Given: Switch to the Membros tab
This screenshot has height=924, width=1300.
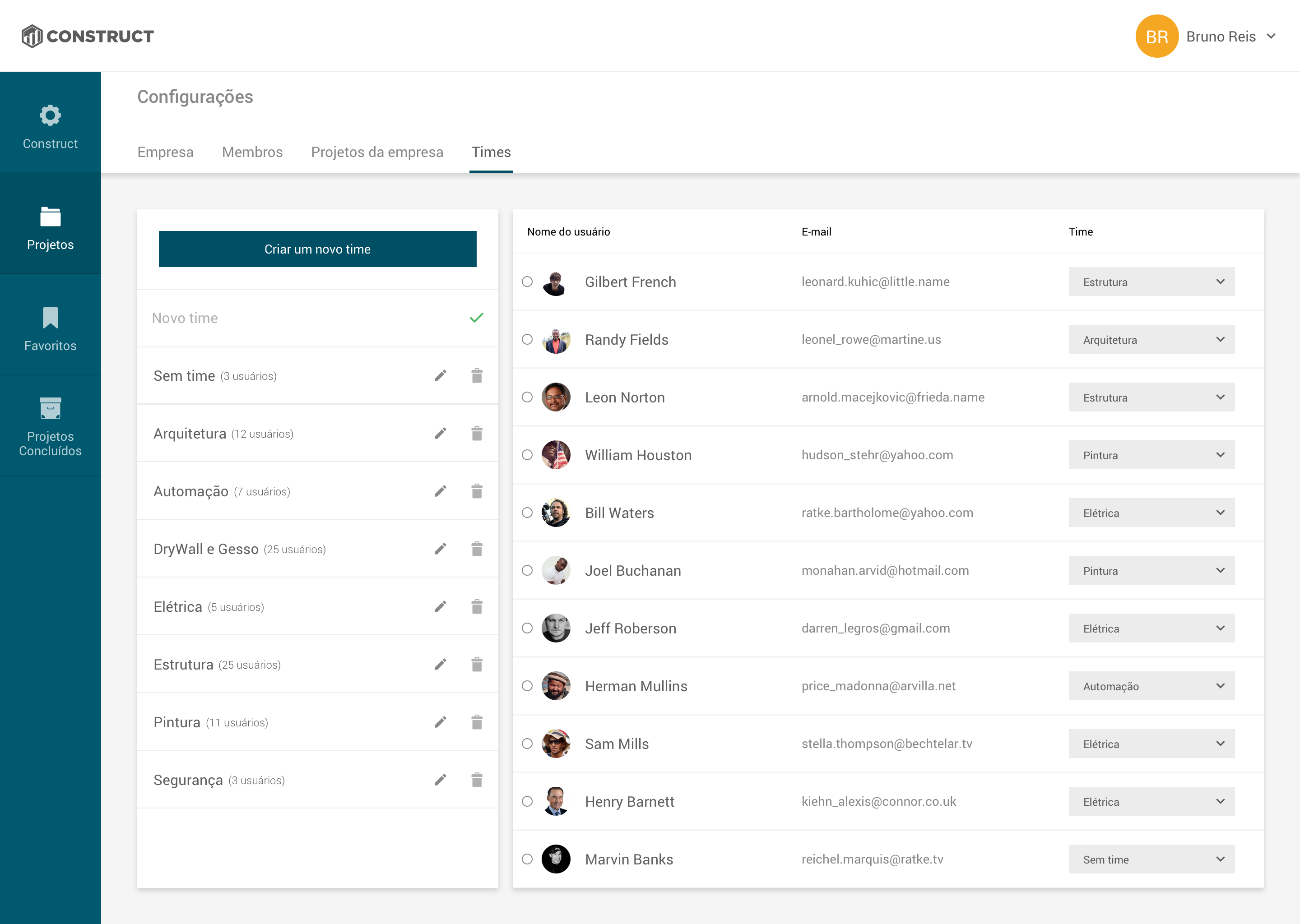Looking at the screenshot, I should pyautogui.click(x=252, y=152).
